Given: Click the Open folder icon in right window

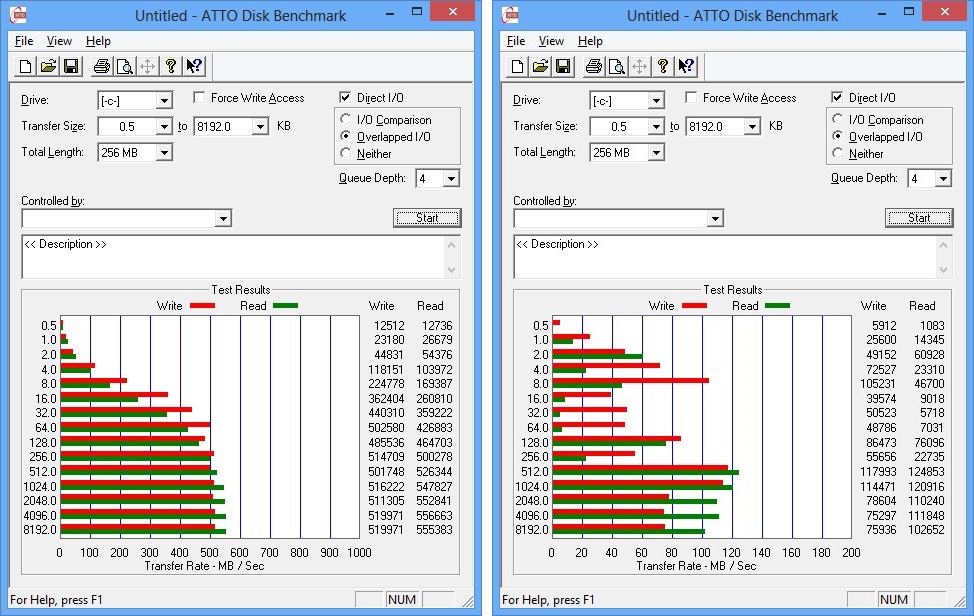Looking at the screenshot, I should click(x=540, y=66).
